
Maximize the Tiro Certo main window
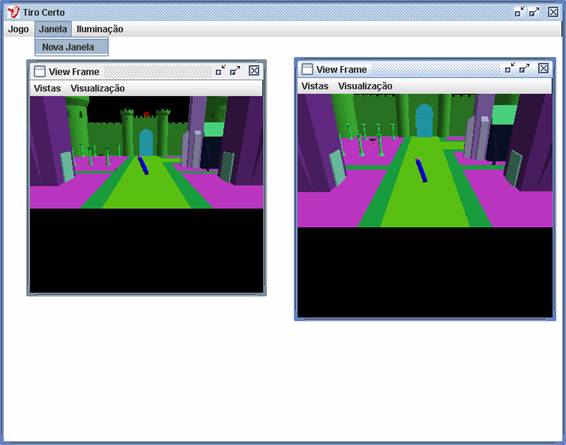pyautogui.click(x=534, y=12)
